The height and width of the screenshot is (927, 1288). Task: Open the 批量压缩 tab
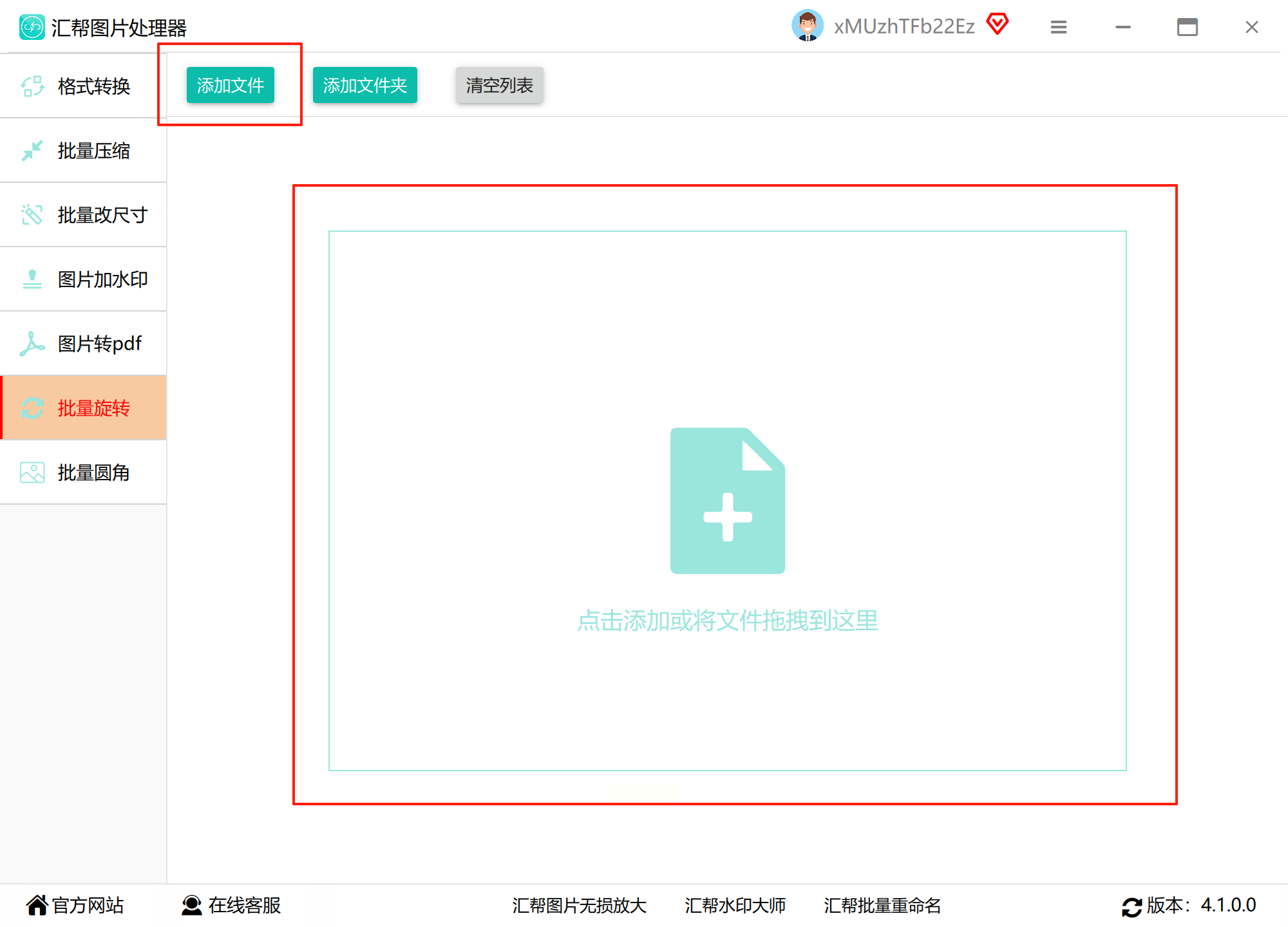tap(93, 151)
